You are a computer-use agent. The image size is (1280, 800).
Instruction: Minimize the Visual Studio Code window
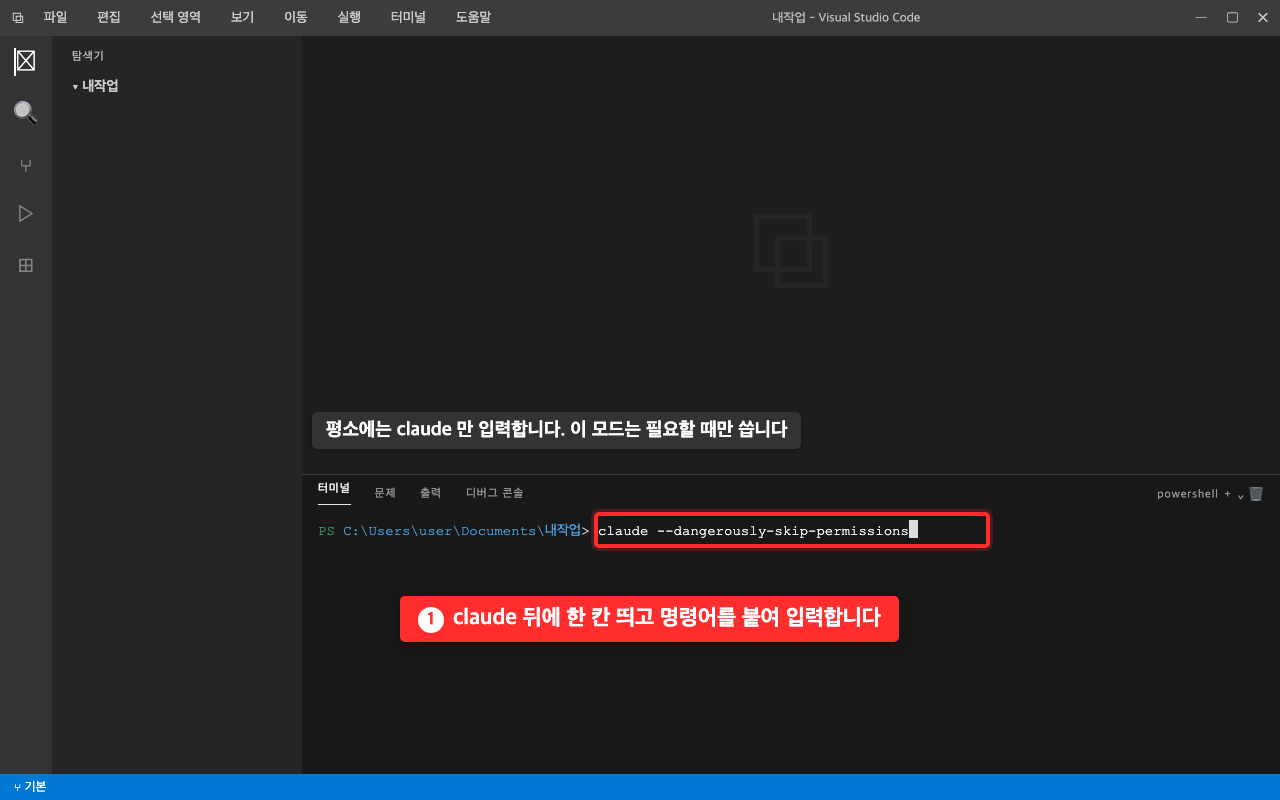click(x=1201, y=17)
